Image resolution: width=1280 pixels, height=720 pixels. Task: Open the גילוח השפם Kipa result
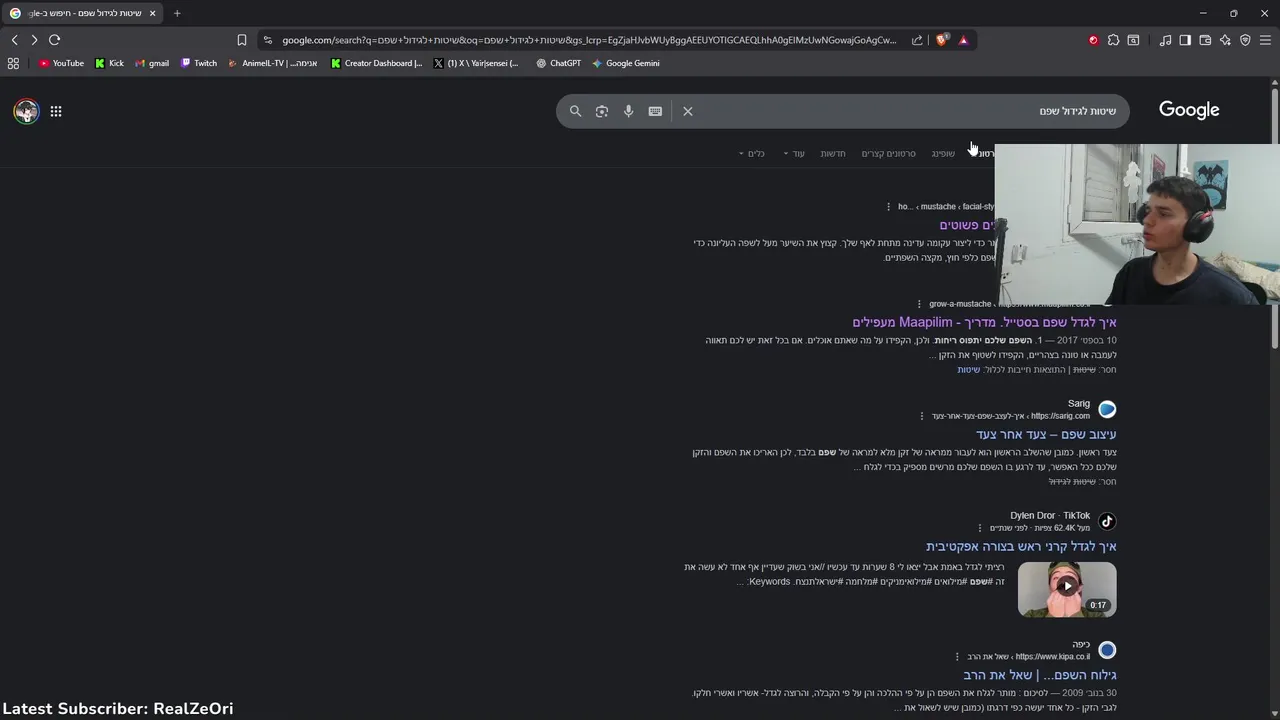1040,675
